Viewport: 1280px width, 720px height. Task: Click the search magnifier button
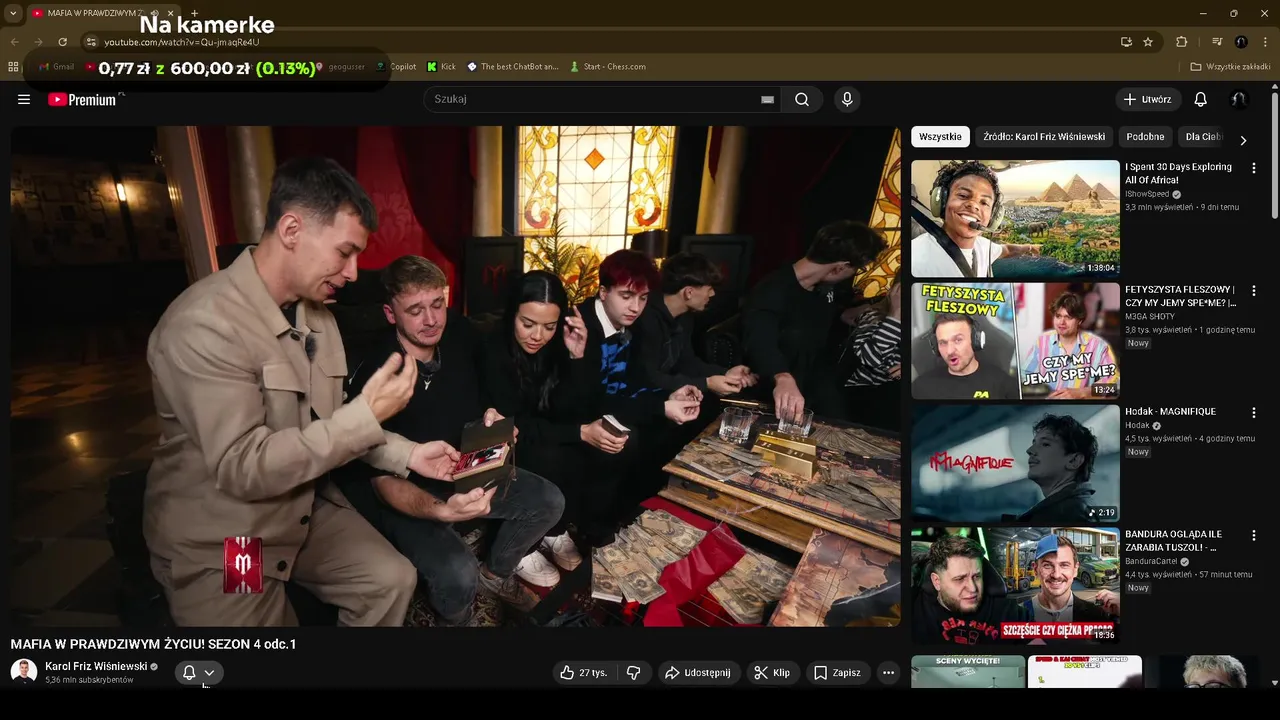tap(802, 99)
